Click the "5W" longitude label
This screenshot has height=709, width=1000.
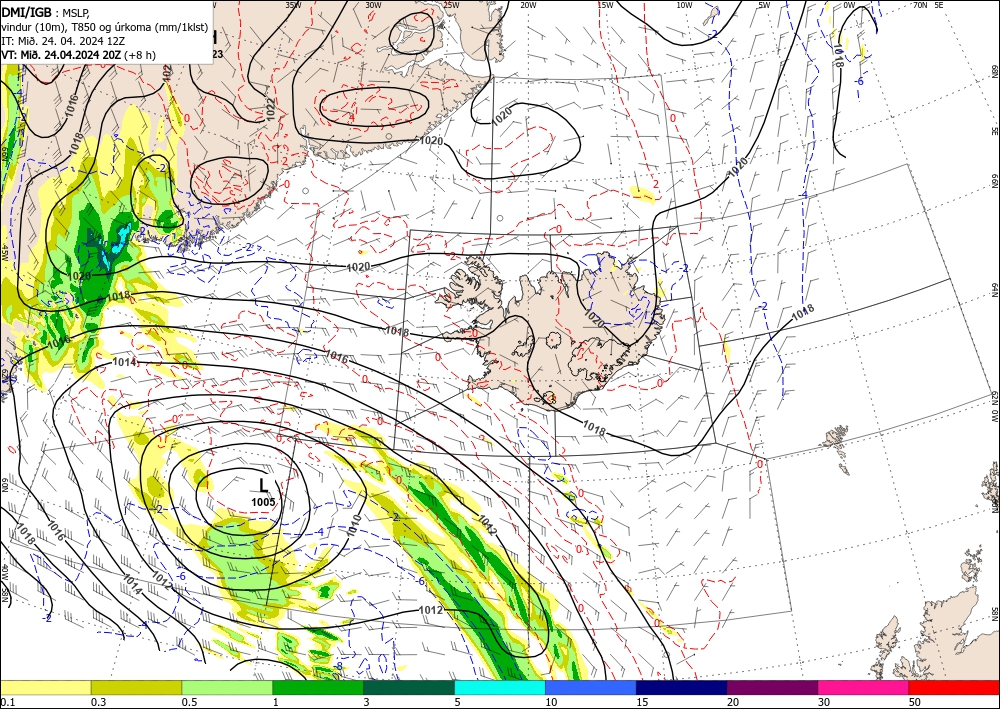point(764,5)
